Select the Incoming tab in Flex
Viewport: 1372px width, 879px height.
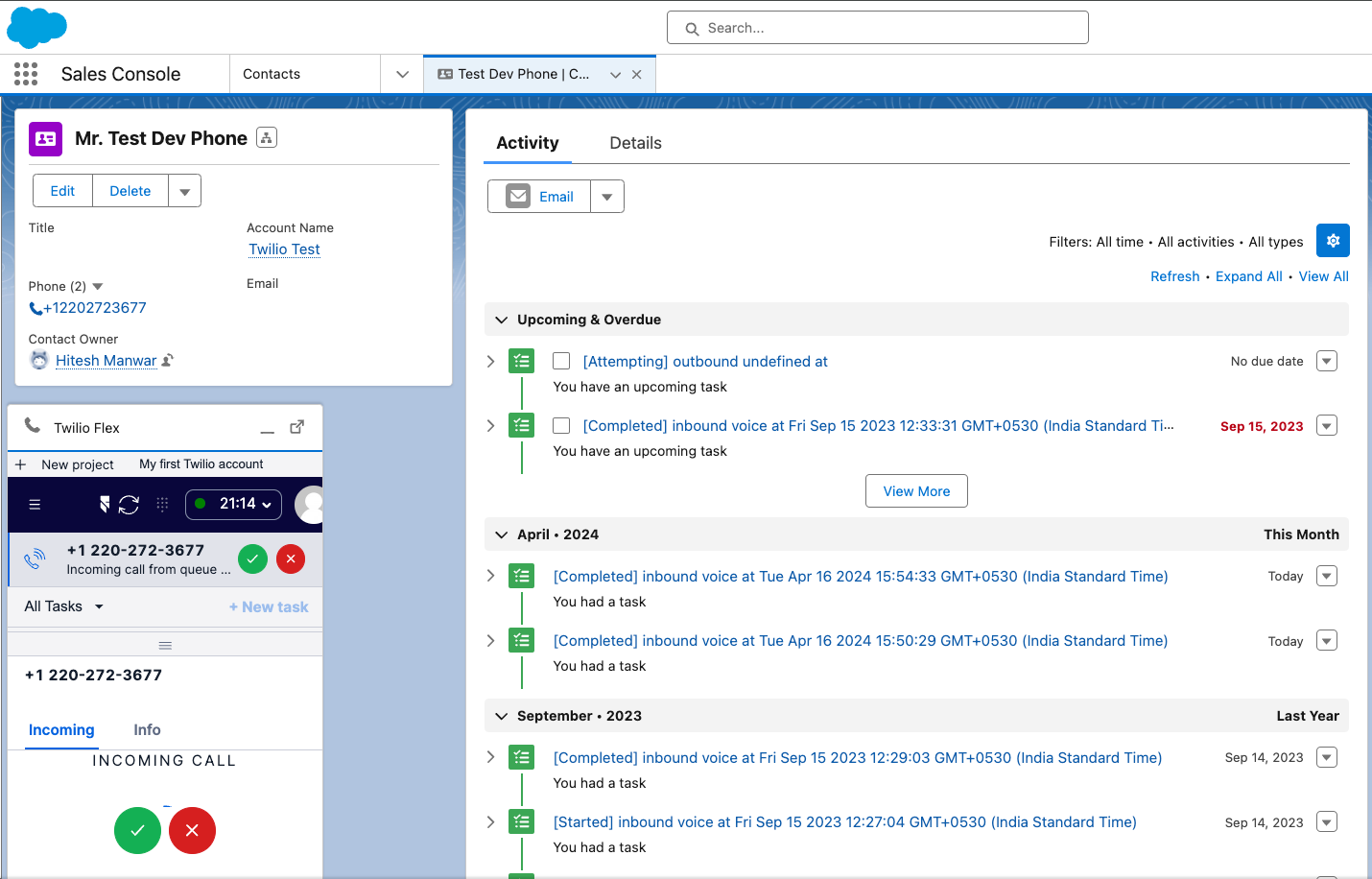[x=61, y=730]
